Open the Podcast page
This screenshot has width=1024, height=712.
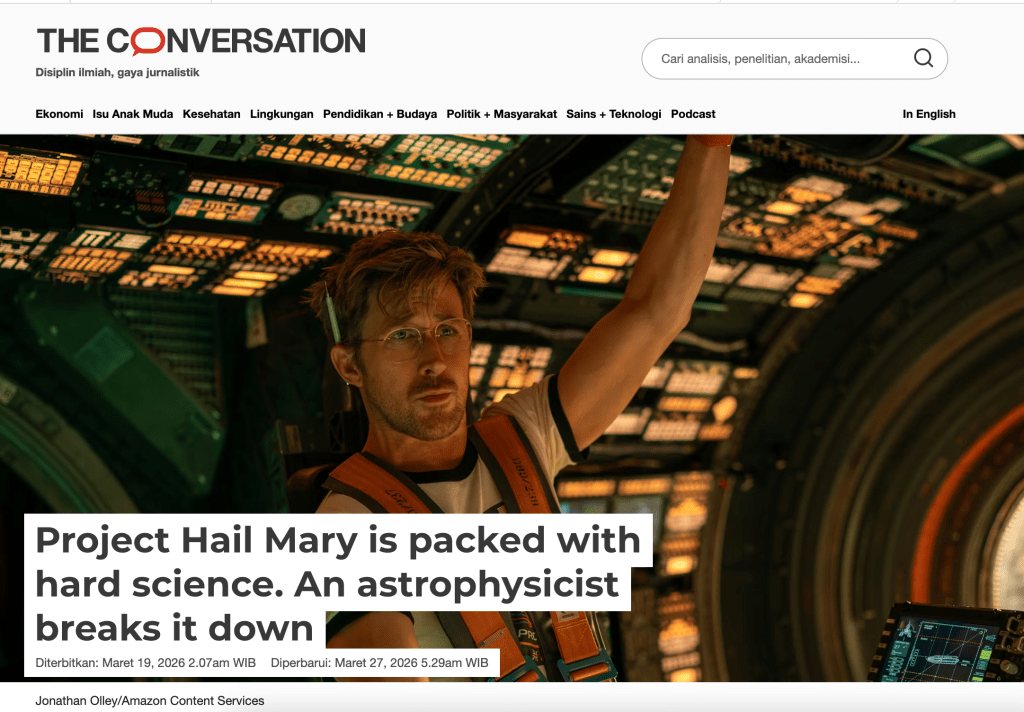693,114
